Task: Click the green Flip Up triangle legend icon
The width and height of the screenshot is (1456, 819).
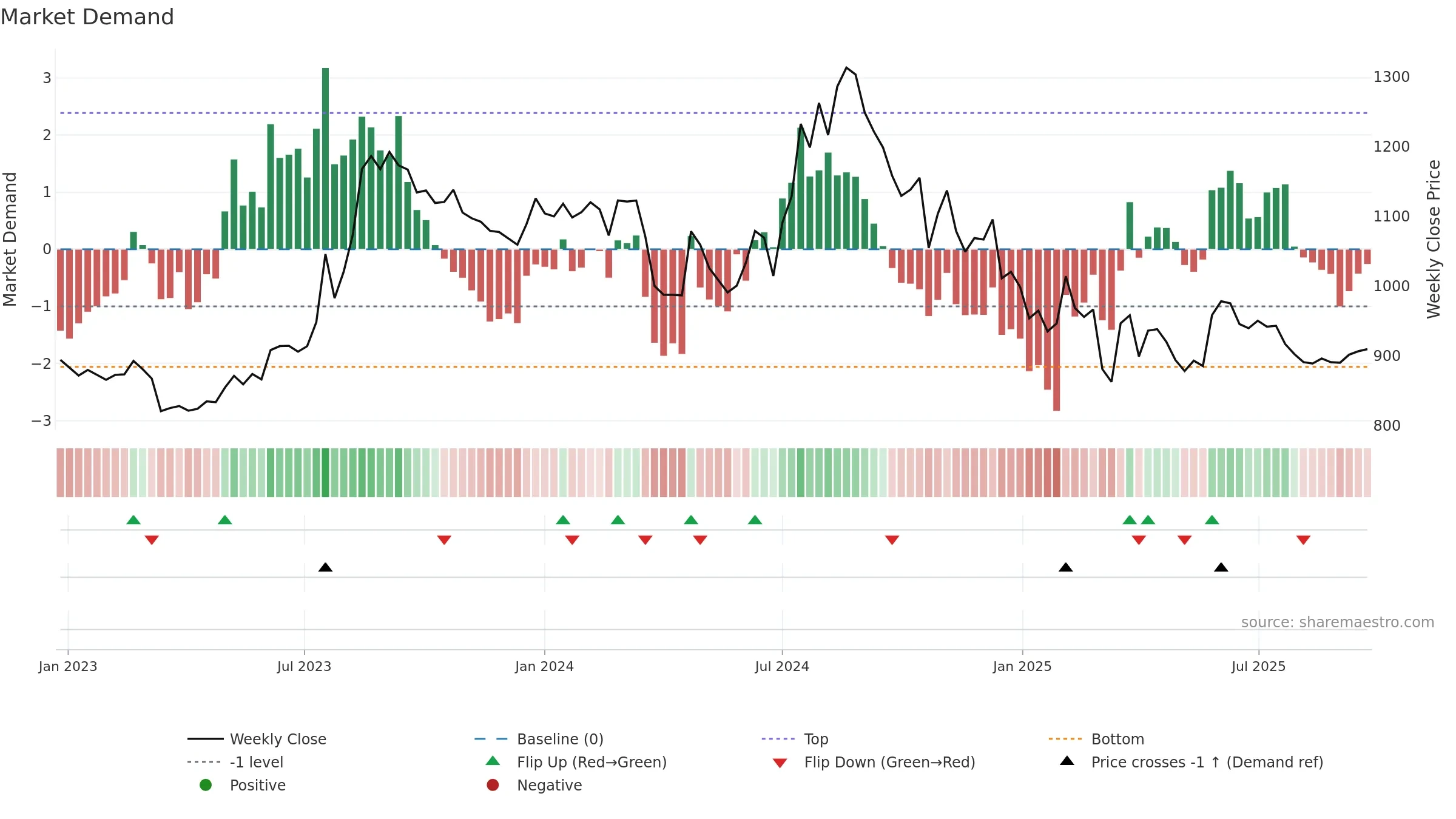Action: pyautogui.click(x=493, y=761)
